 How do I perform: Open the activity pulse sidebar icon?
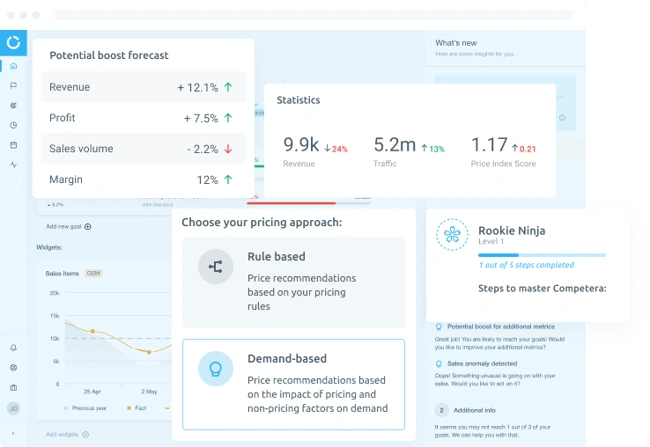[x=13, y=164]
